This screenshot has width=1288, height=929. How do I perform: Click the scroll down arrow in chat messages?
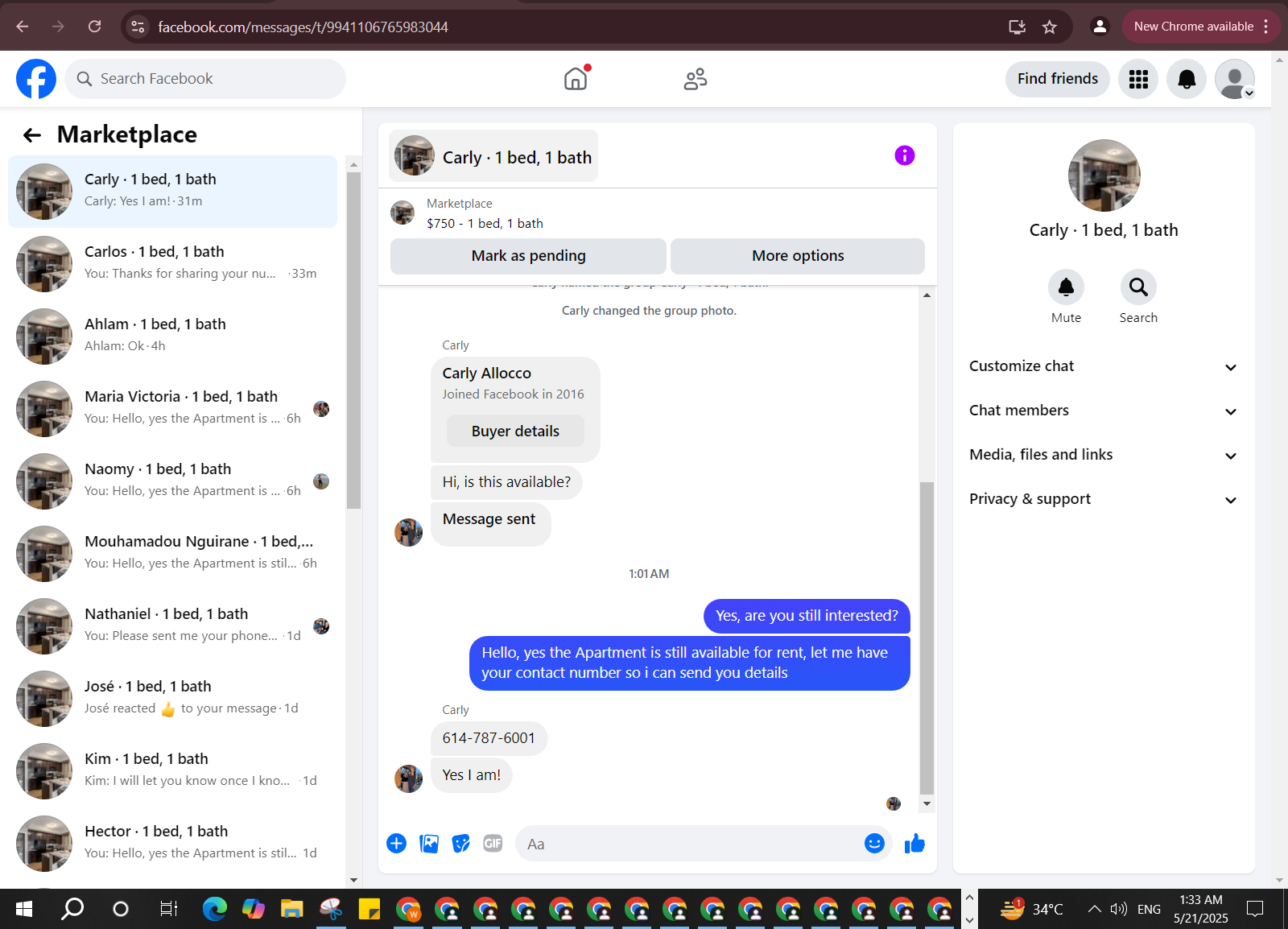(927, 803)
